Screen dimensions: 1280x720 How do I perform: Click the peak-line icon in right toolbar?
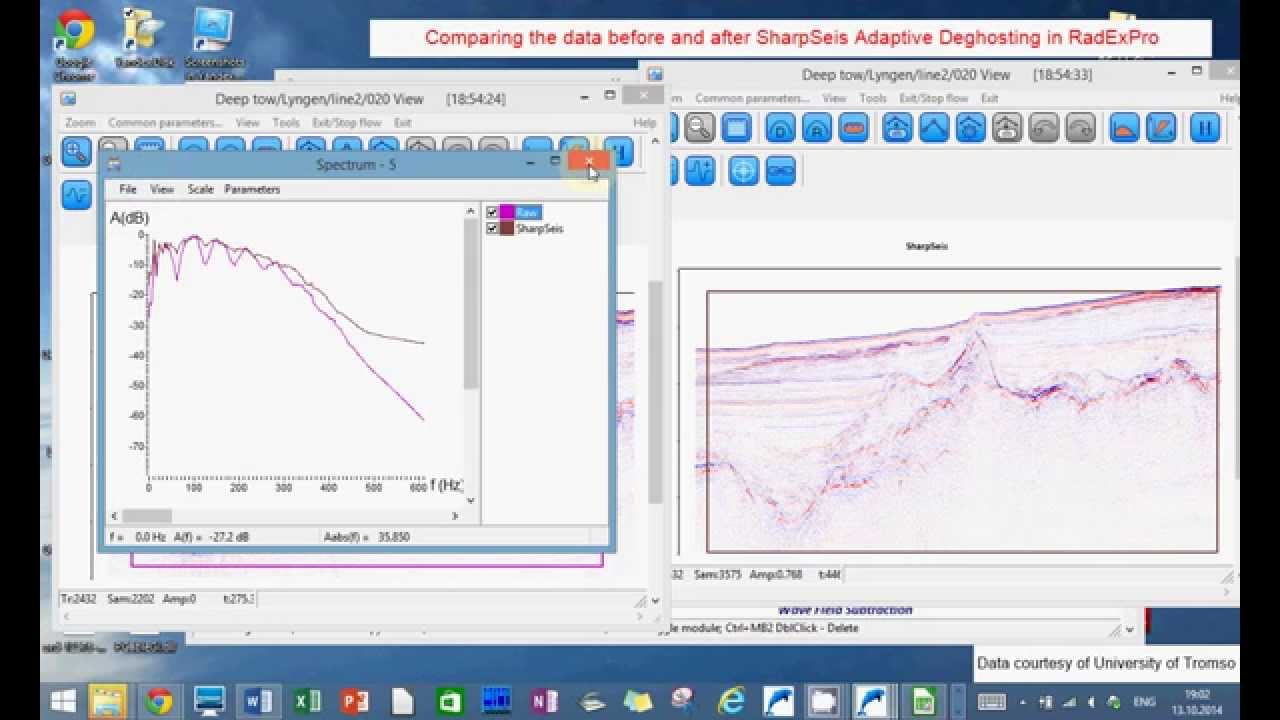934,128
